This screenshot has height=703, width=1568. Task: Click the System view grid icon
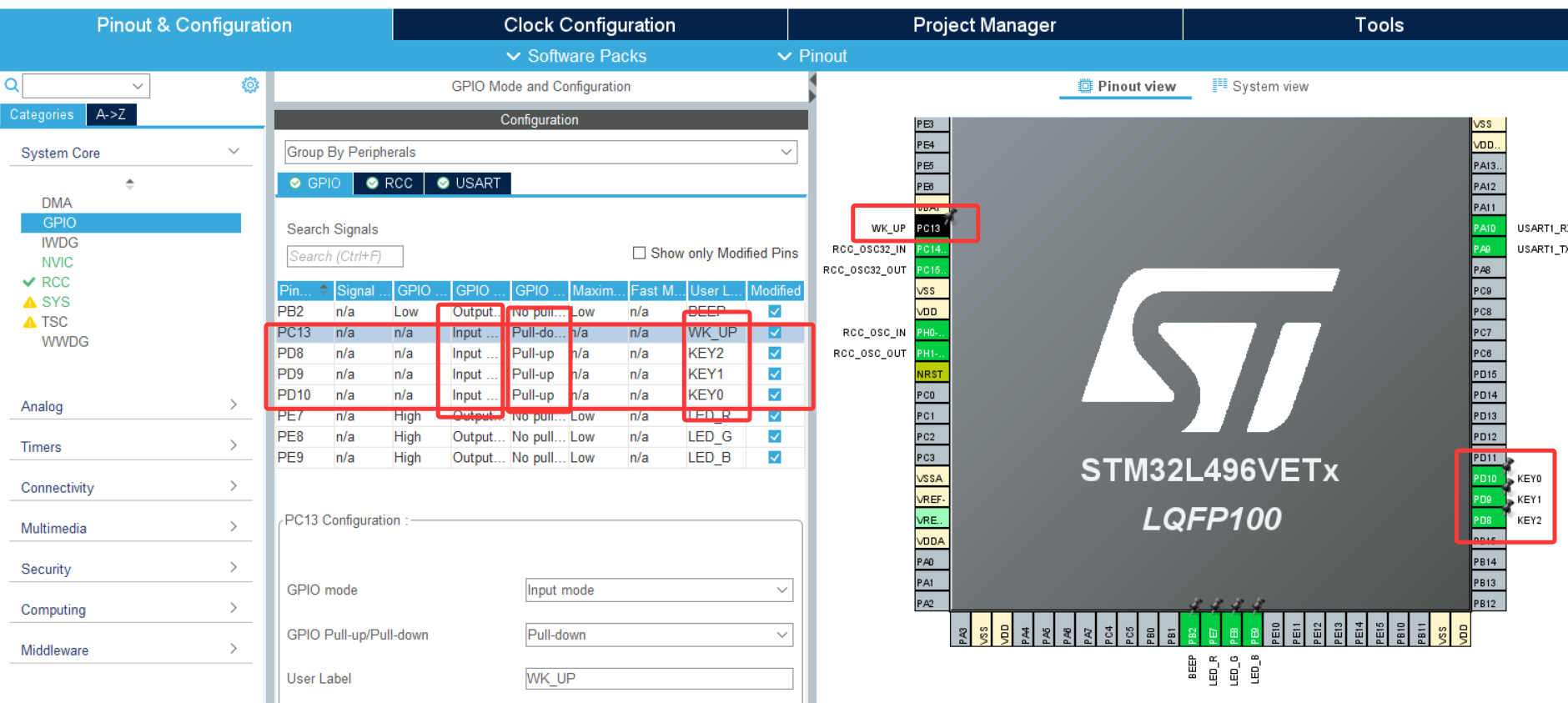pos(1219,85)
